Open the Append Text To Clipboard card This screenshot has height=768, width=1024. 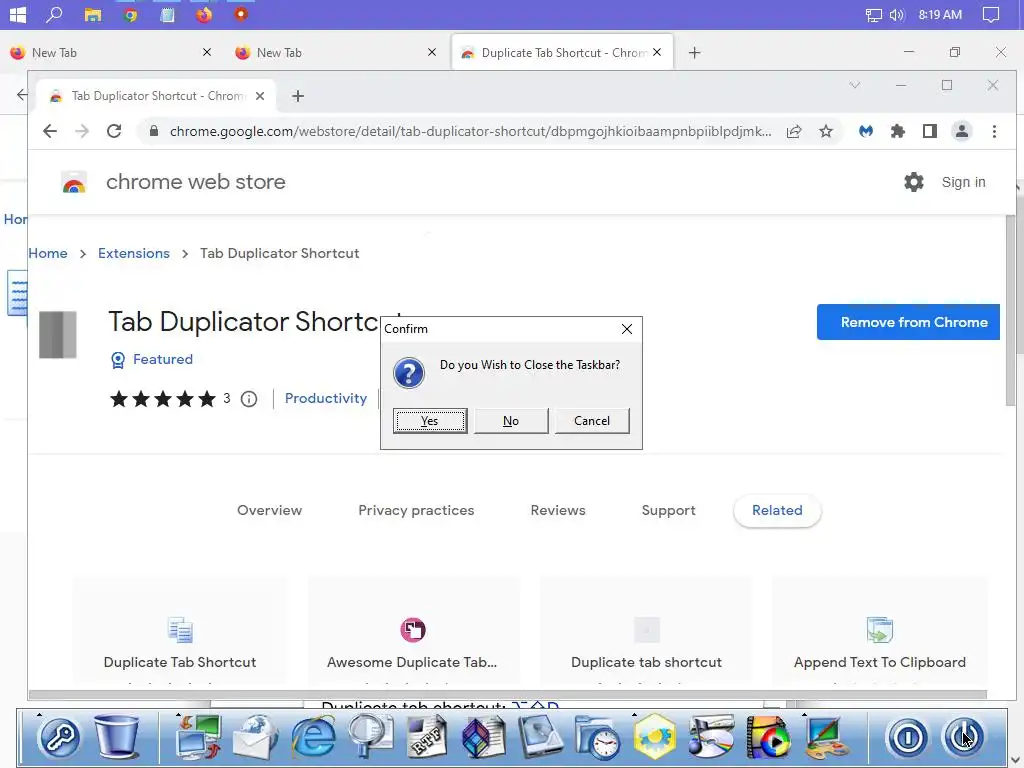[880, 632]
